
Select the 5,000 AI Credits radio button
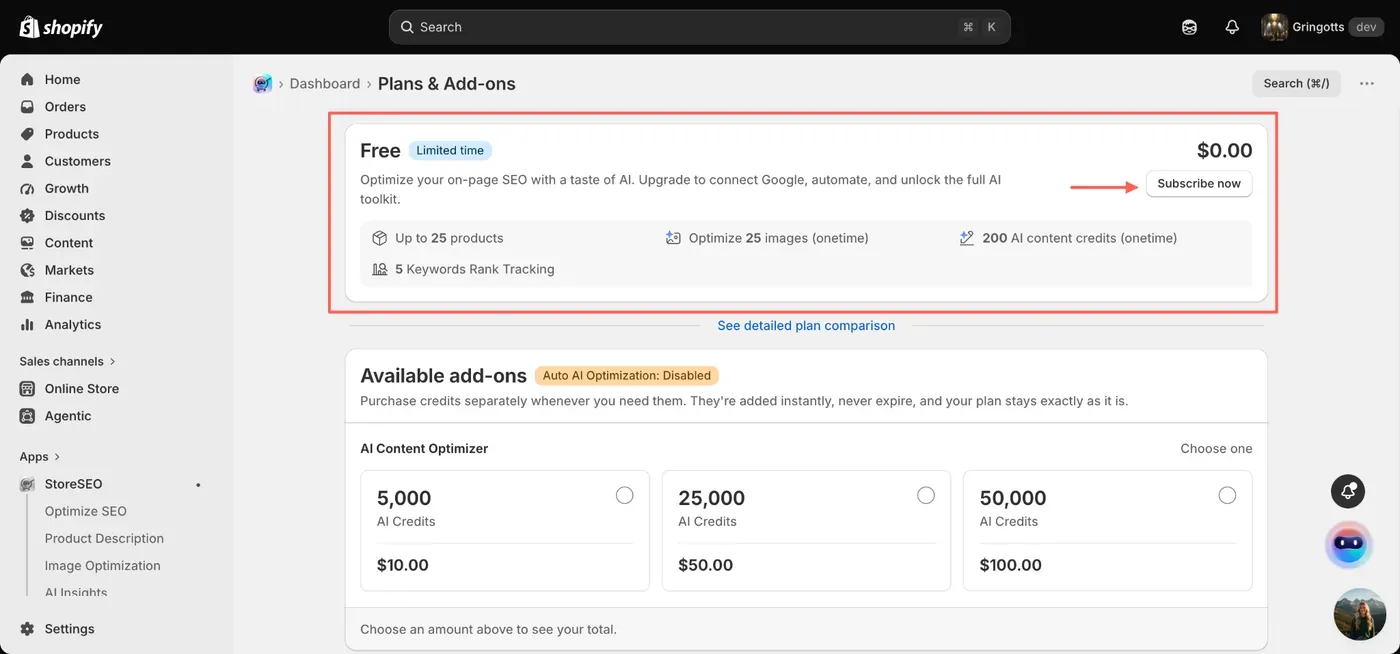pos(625,495)
